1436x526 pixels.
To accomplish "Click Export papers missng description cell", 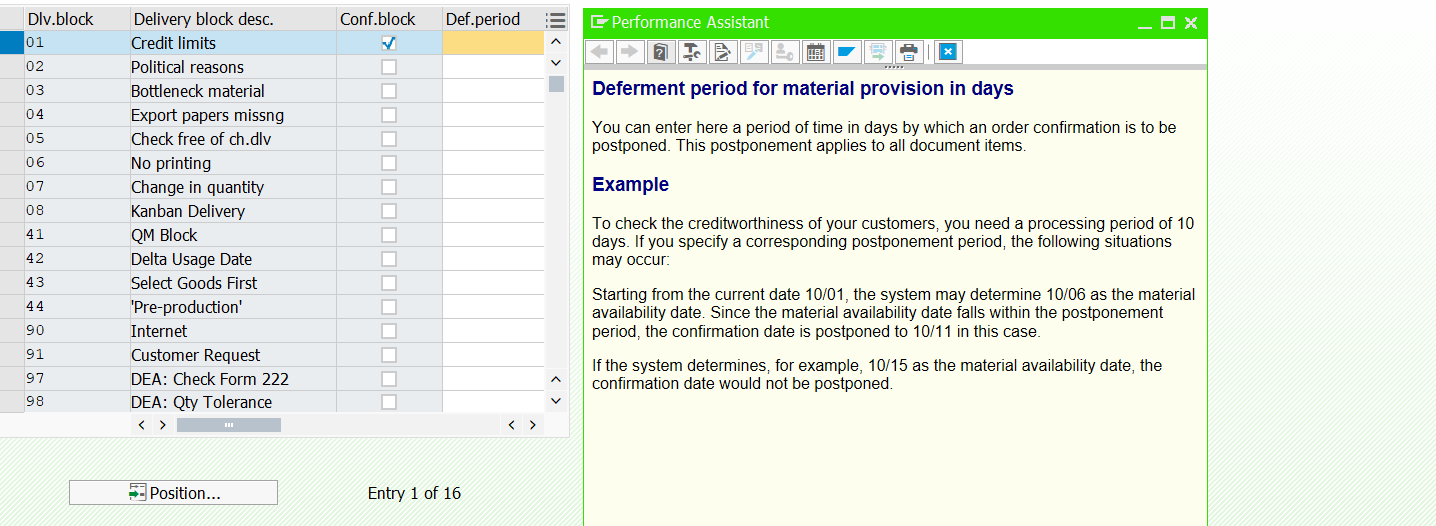I will pos(233,115).
